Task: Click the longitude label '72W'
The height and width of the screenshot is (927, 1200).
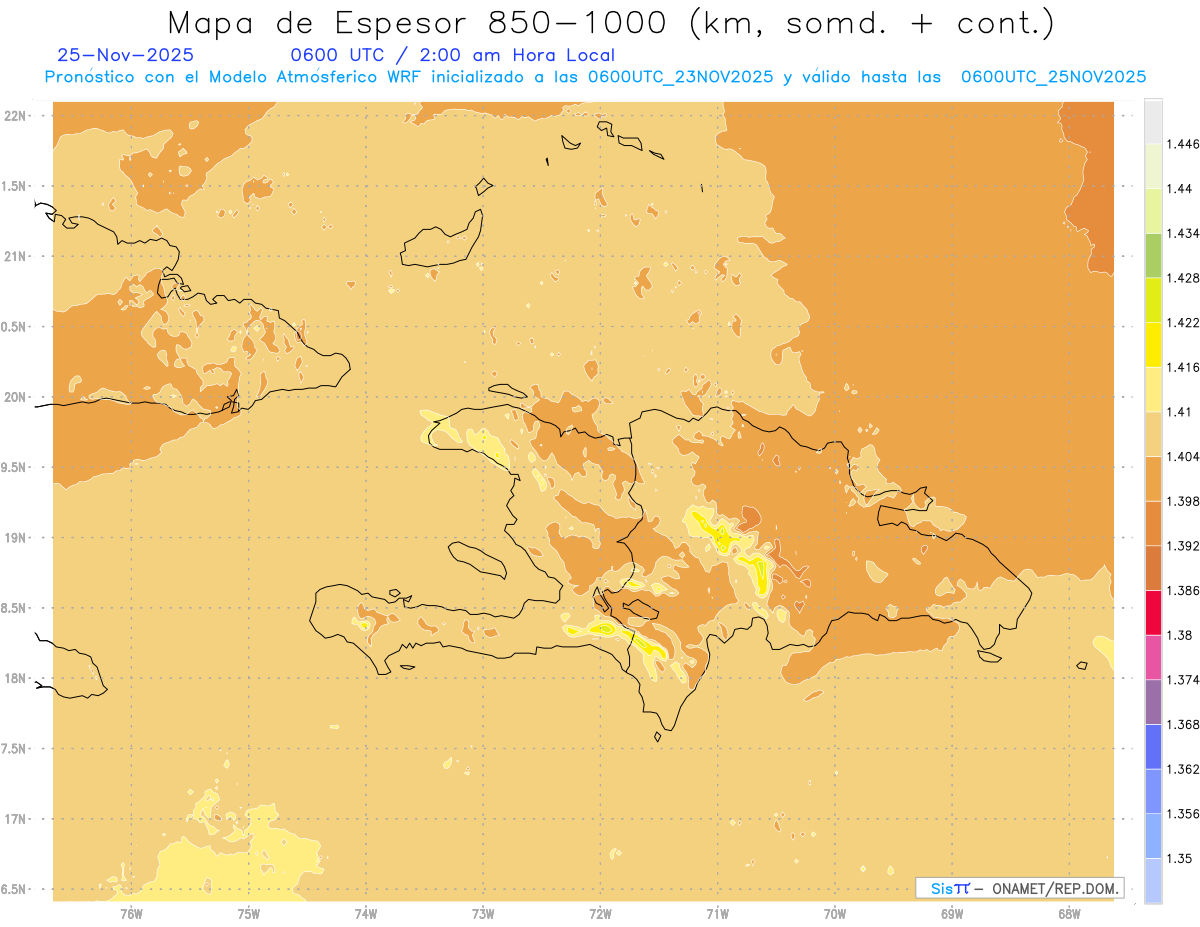Action: pyautogui.click(x=601, y=913)
